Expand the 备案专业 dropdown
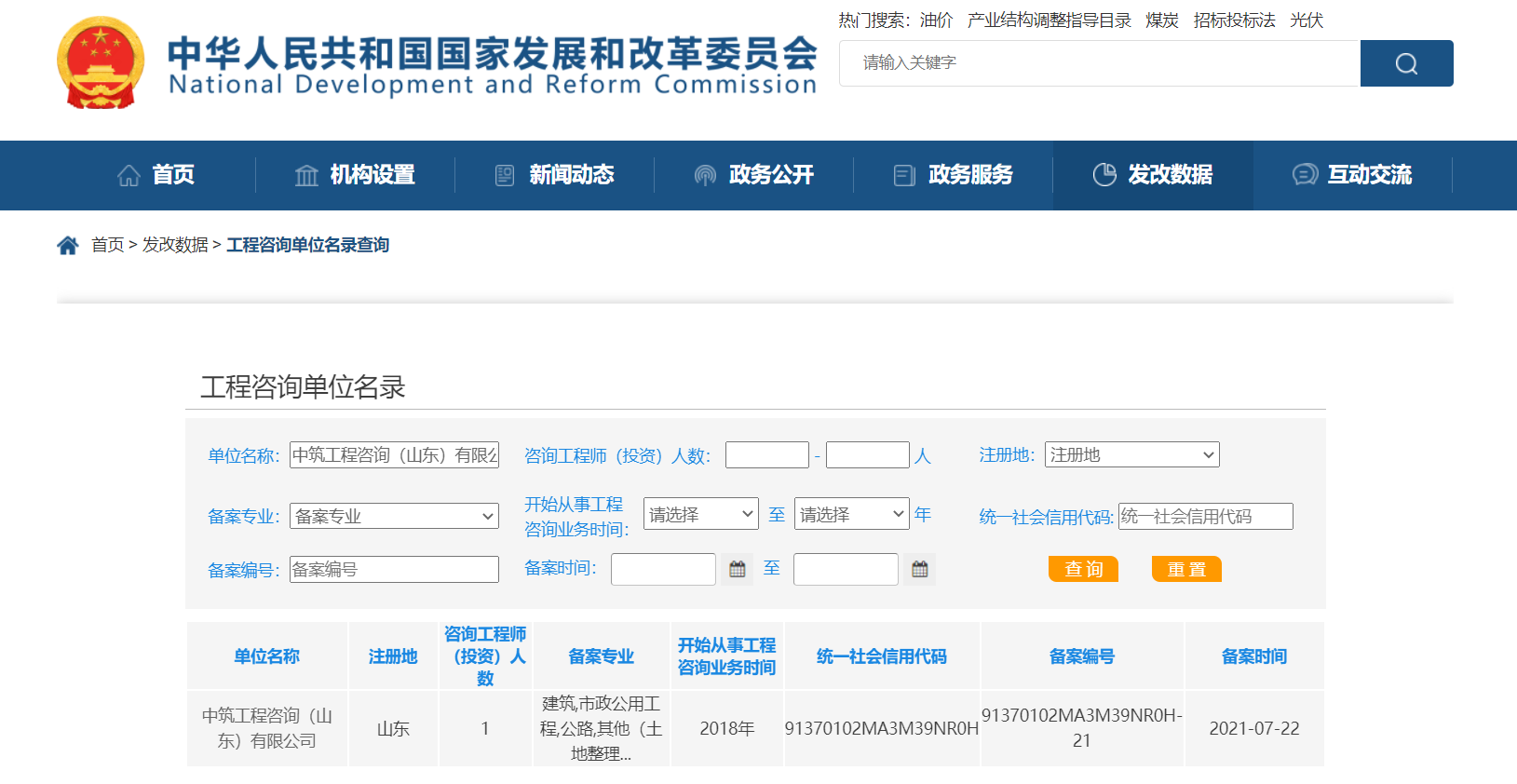The height and width of the screenshot is (784, 1517). (x=394, y=516)
